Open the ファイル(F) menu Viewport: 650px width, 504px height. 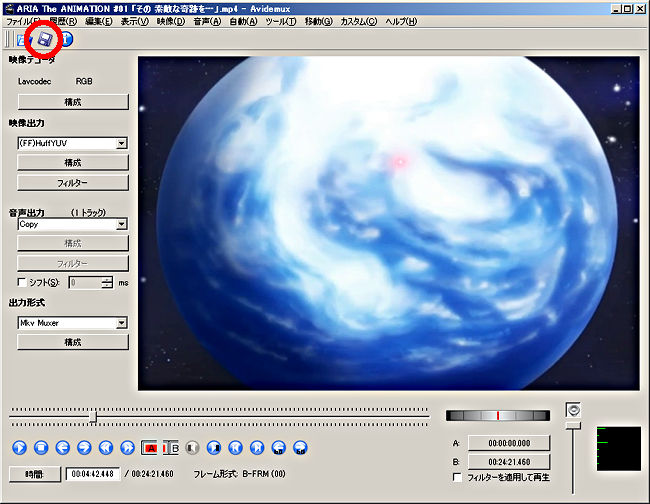pyautogui.click(x=23, y=22)
